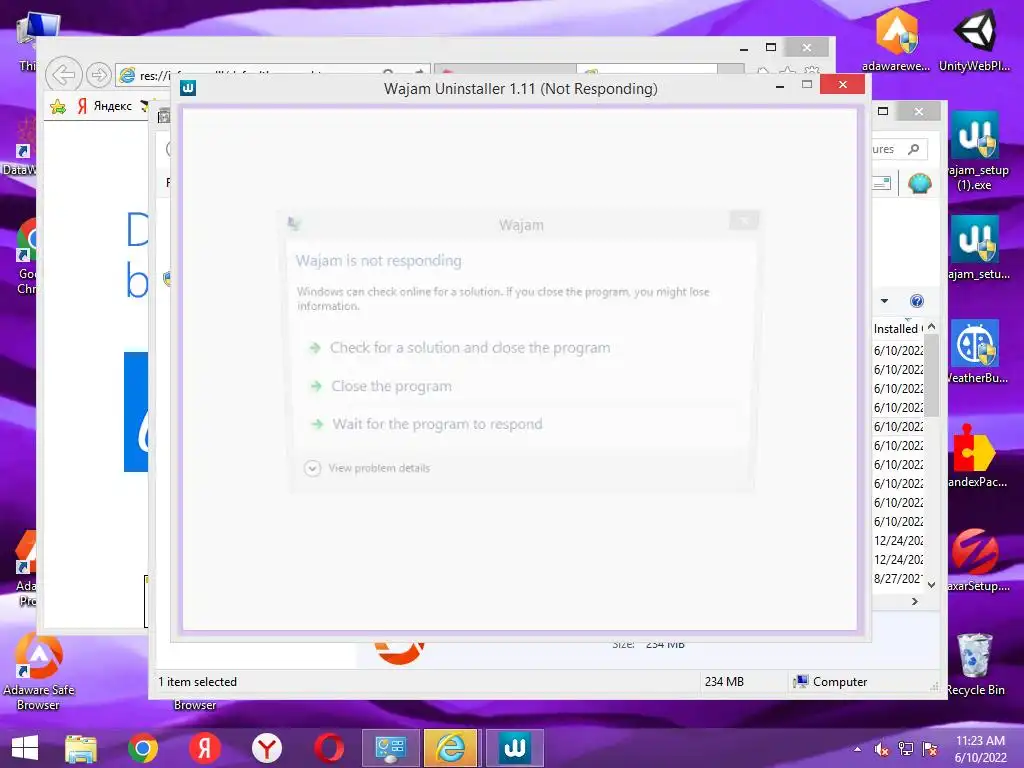The height and width of the screenshot is (768, 1024).
Task: Show hidden system tray icons
Action: (x=857, y=749)
